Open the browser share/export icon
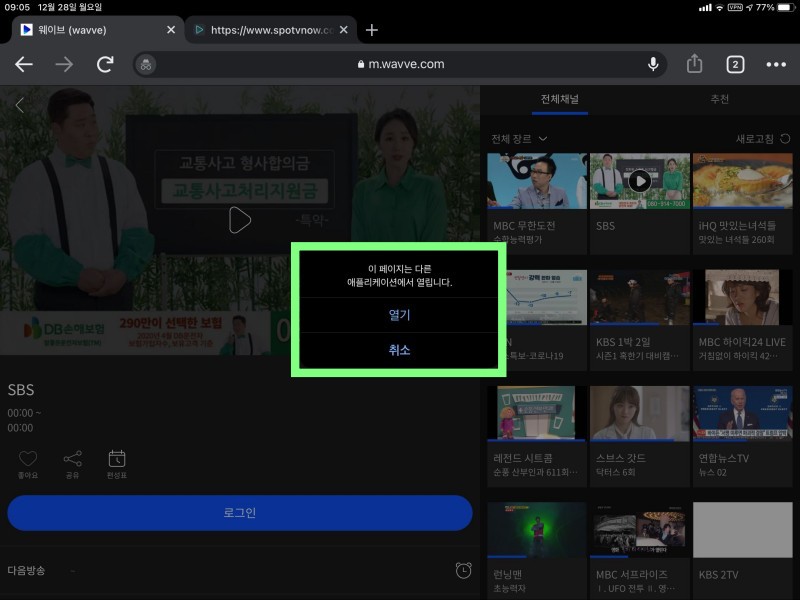The width and height of the screenshot is (800, 600). pos(694,63)
